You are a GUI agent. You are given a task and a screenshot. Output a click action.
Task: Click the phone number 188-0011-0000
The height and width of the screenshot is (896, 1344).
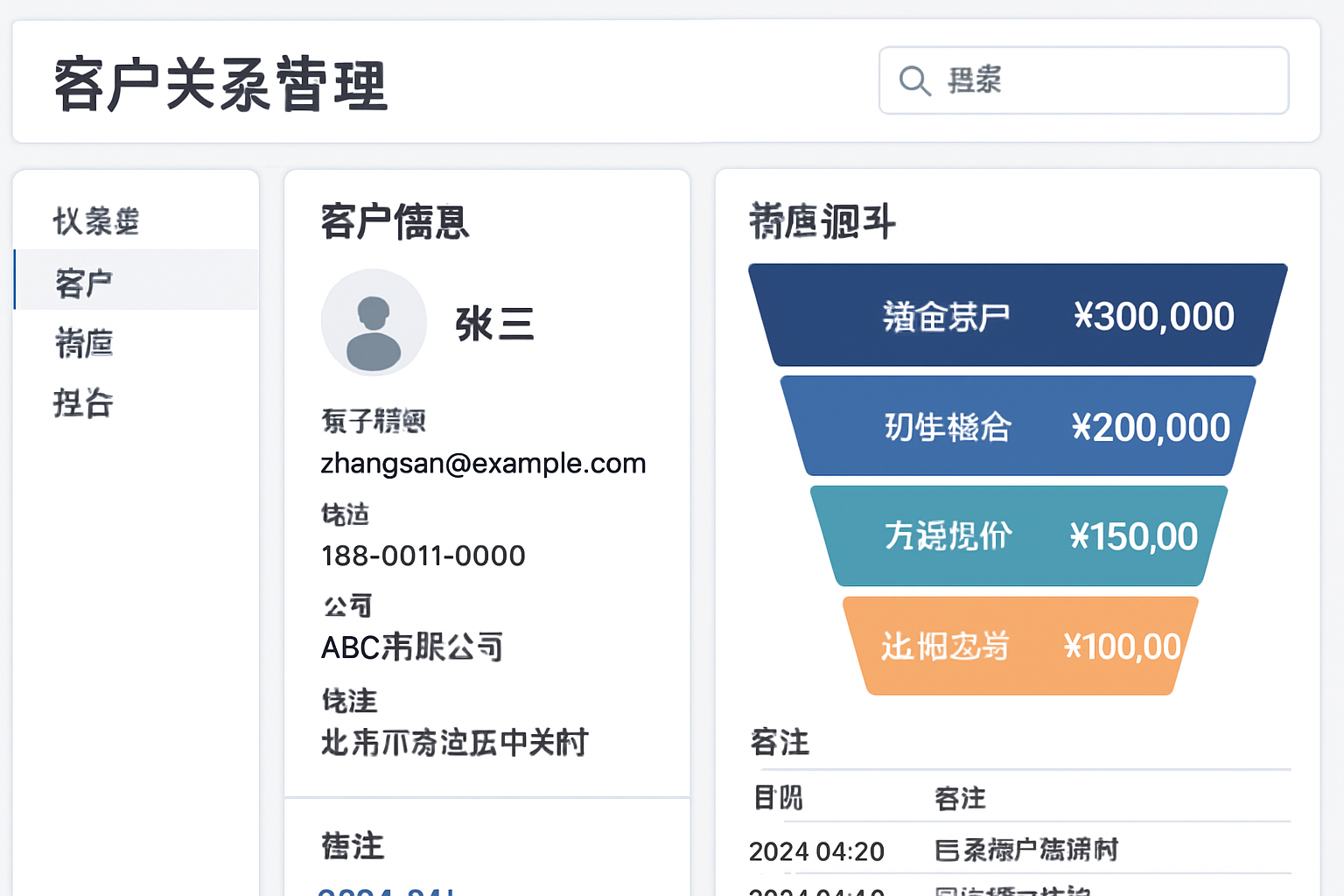click(423, 555)
